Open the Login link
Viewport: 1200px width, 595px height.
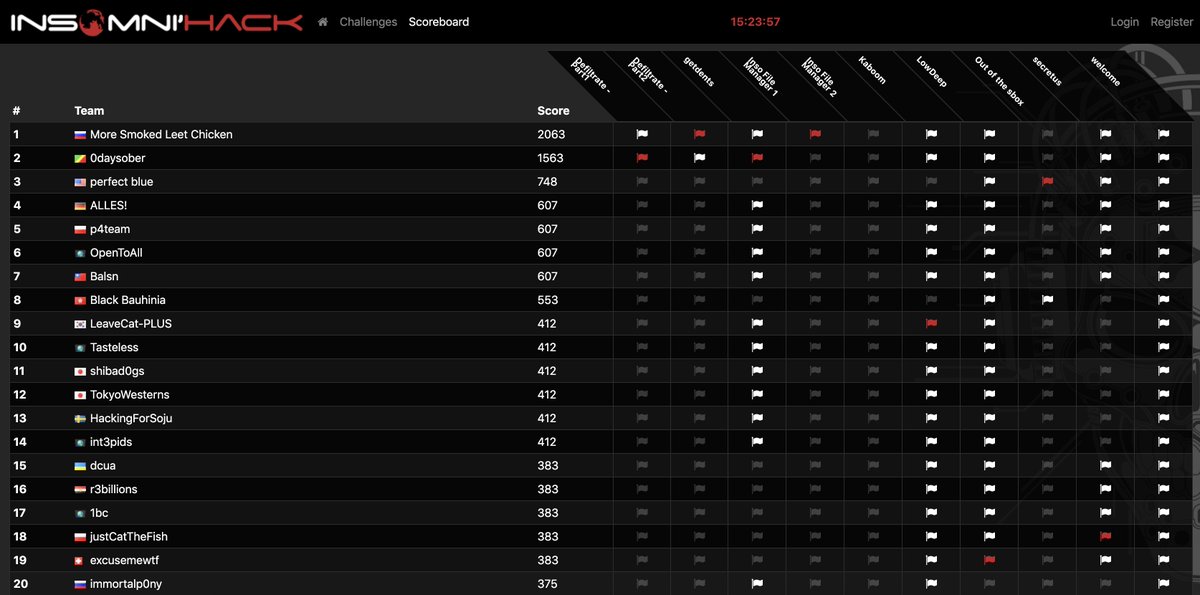click(x=1125, y=21)
